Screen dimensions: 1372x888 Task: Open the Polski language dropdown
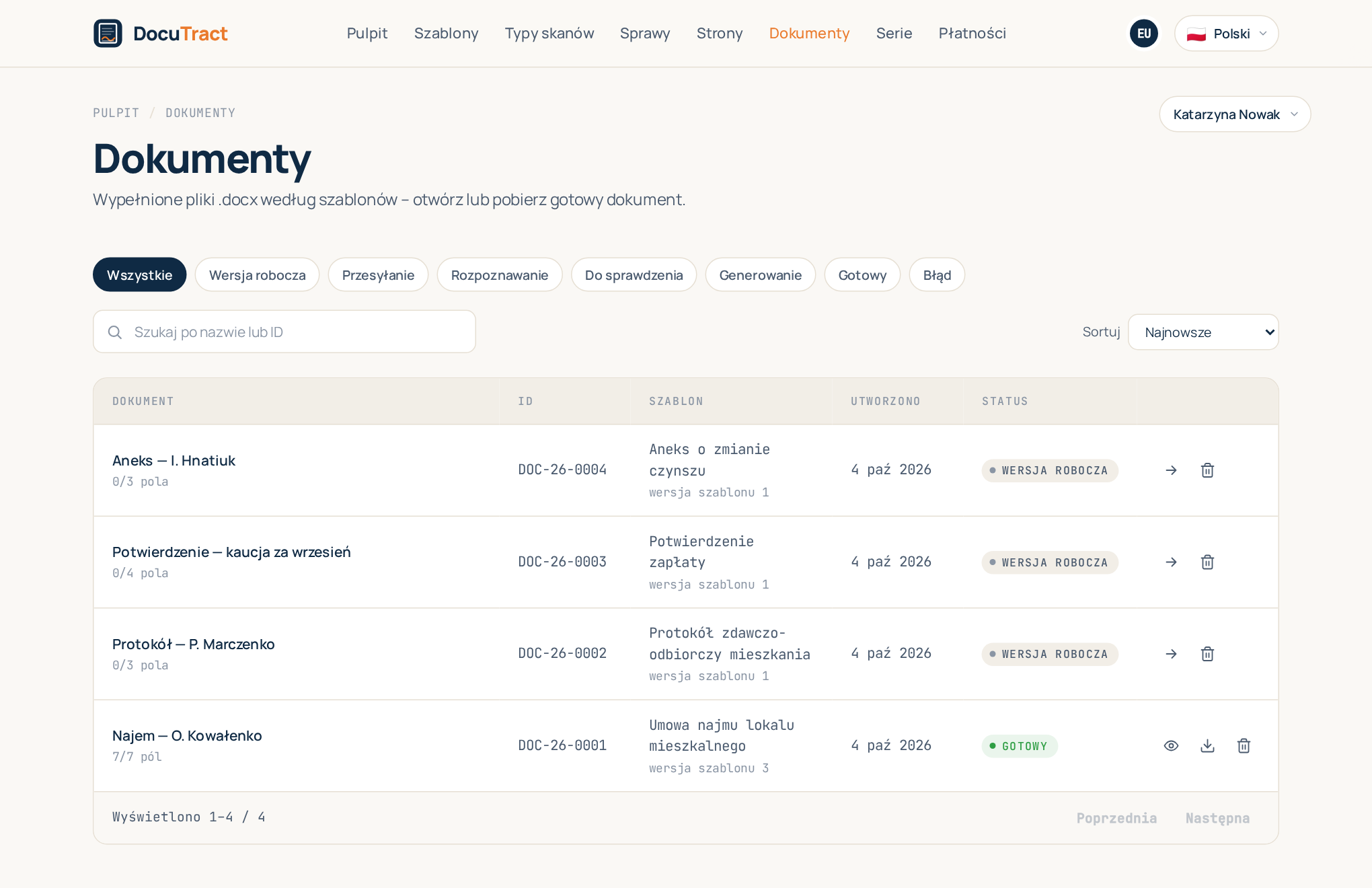tap(1226, 34)
